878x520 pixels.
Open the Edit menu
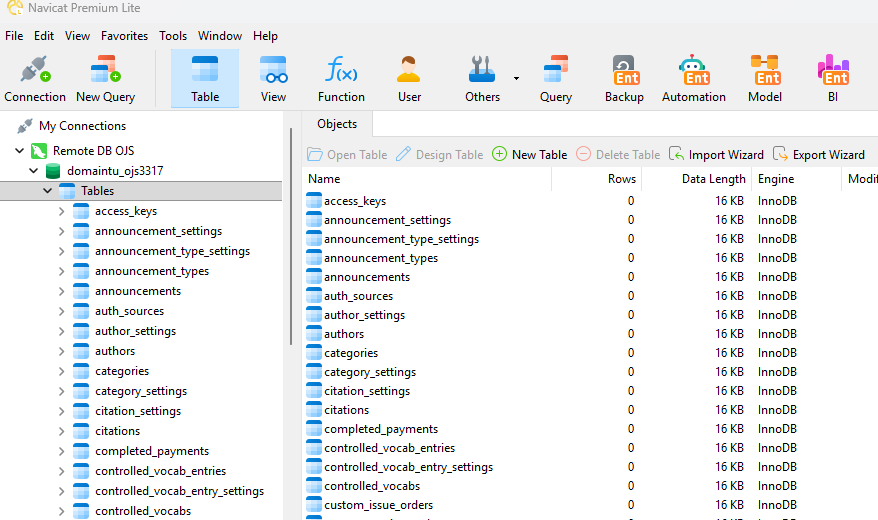tap(44, 36)
